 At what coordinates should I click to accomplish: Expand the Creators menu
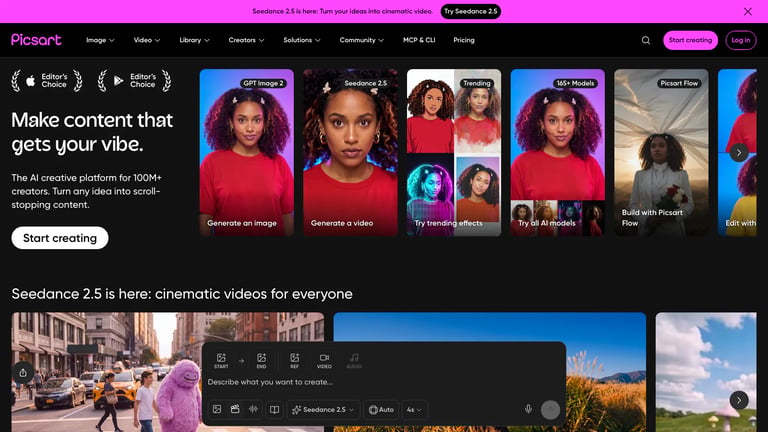(246, 40)
